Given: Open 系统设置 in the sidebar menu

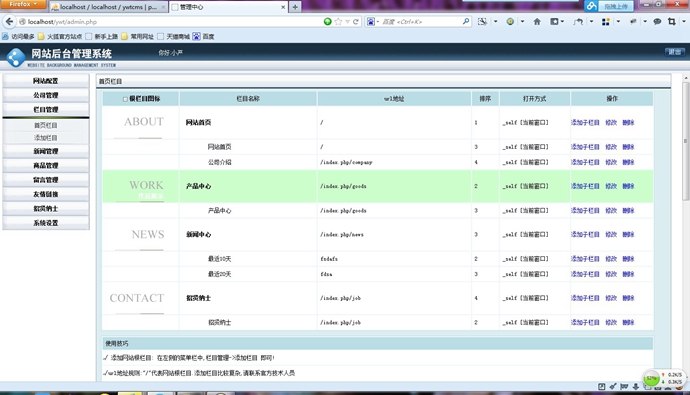Looking at the screenshot, I should 46,223.
